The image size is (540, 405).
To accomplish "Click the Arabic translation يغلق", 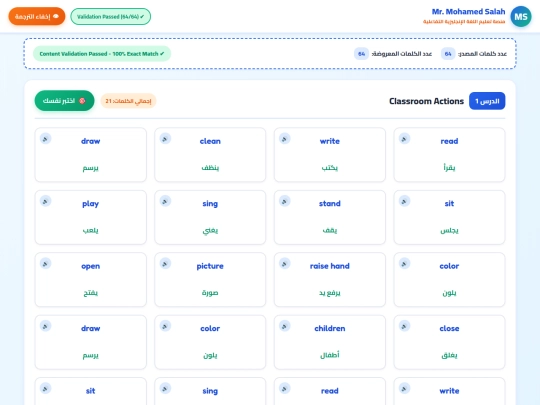I will pos(449,355).
